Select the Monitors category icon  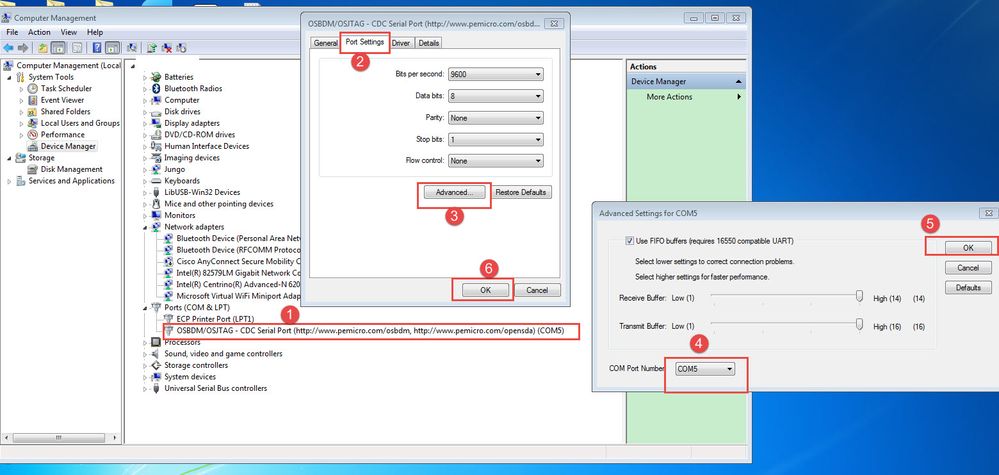156,215
